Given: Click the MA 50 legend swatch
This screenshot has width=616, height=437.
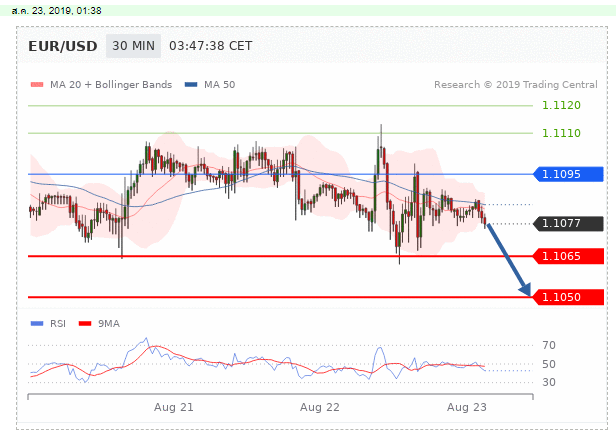Looking at the screenshot, I should 191,84.
